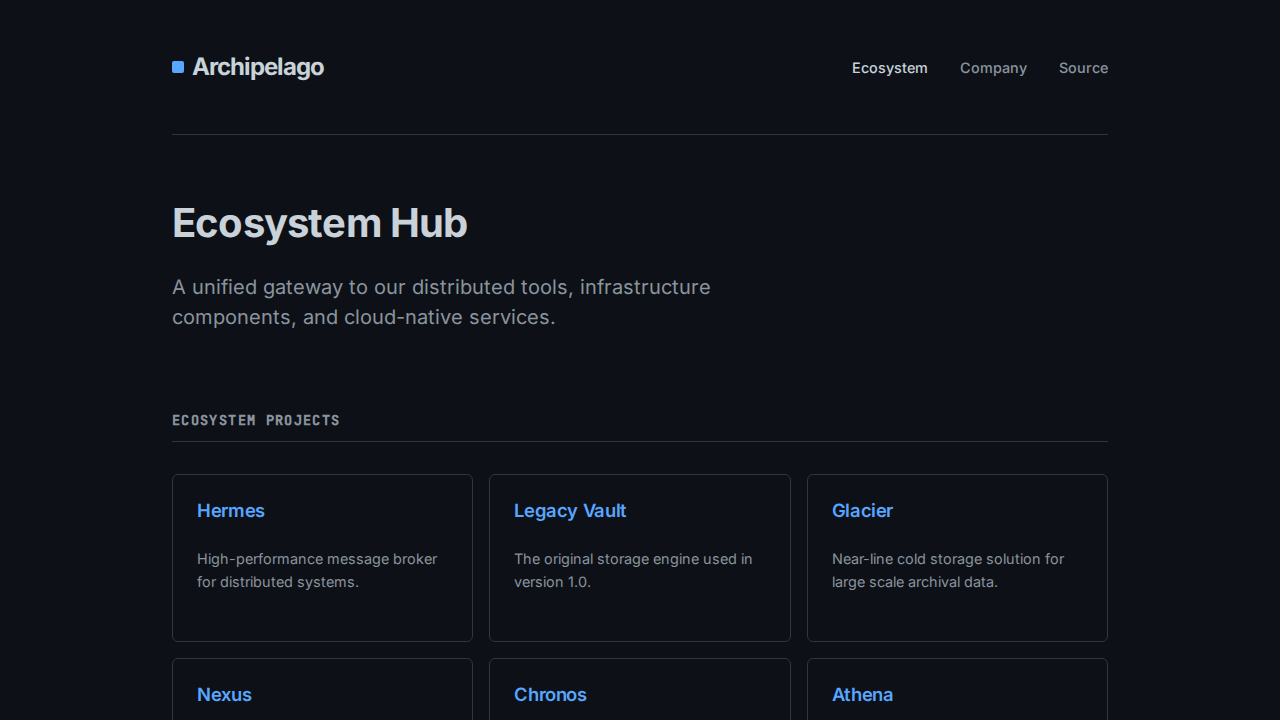The width and height of the screenshot is (1280, 720).
Task: Open the Source nav link
Action: pos(1083,68)
